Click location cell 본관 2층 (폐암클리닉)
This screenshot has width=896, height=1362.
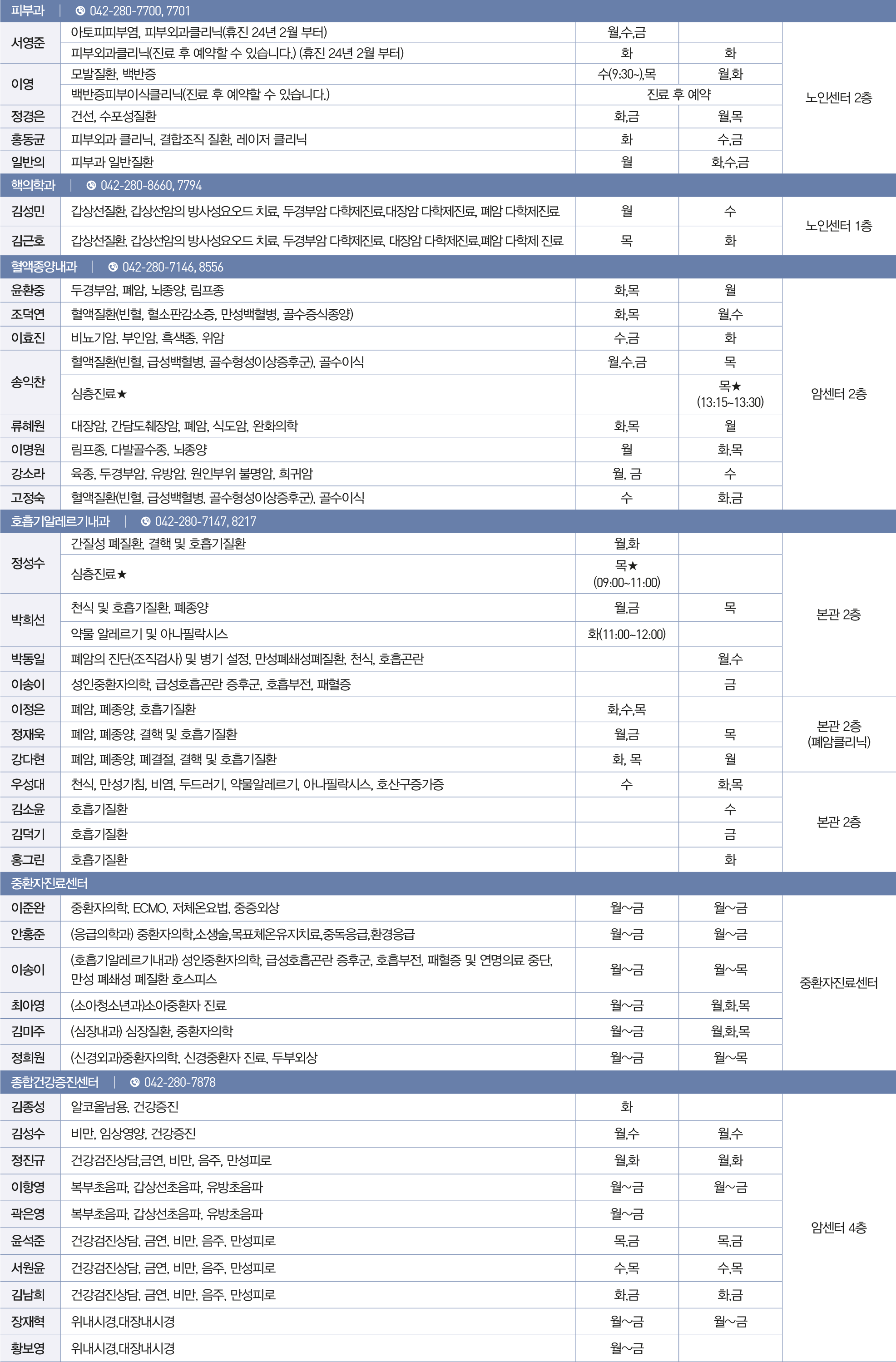point(839,734)
